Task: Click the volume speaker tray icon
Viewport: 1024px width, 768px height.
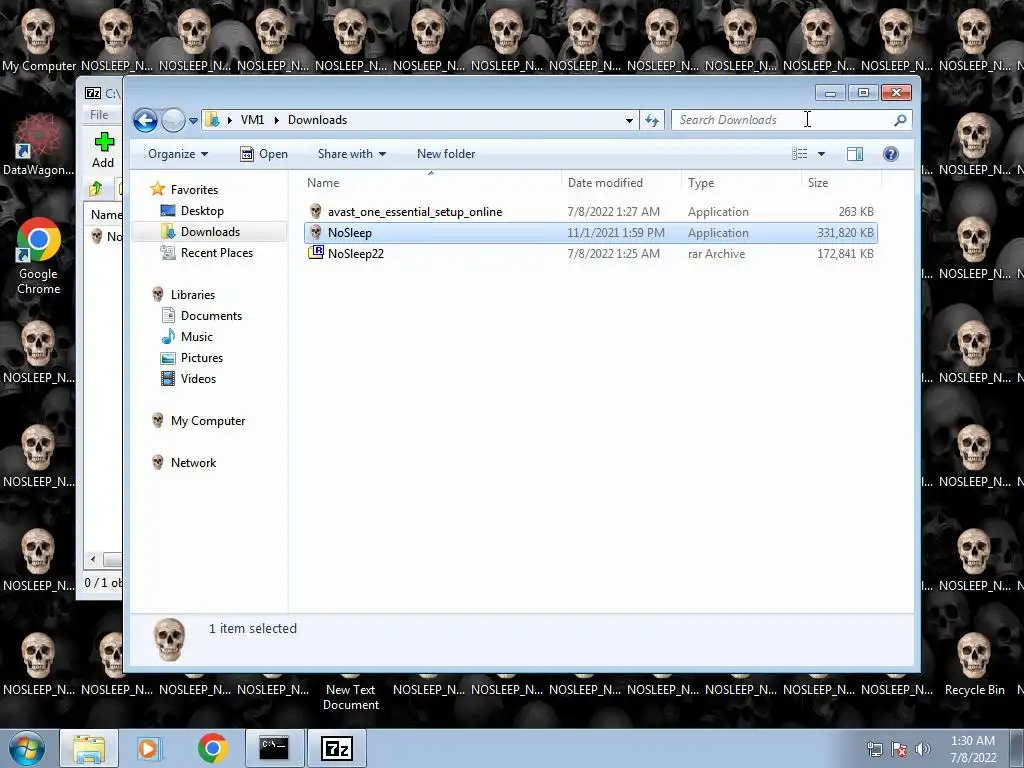Action: 922,749
